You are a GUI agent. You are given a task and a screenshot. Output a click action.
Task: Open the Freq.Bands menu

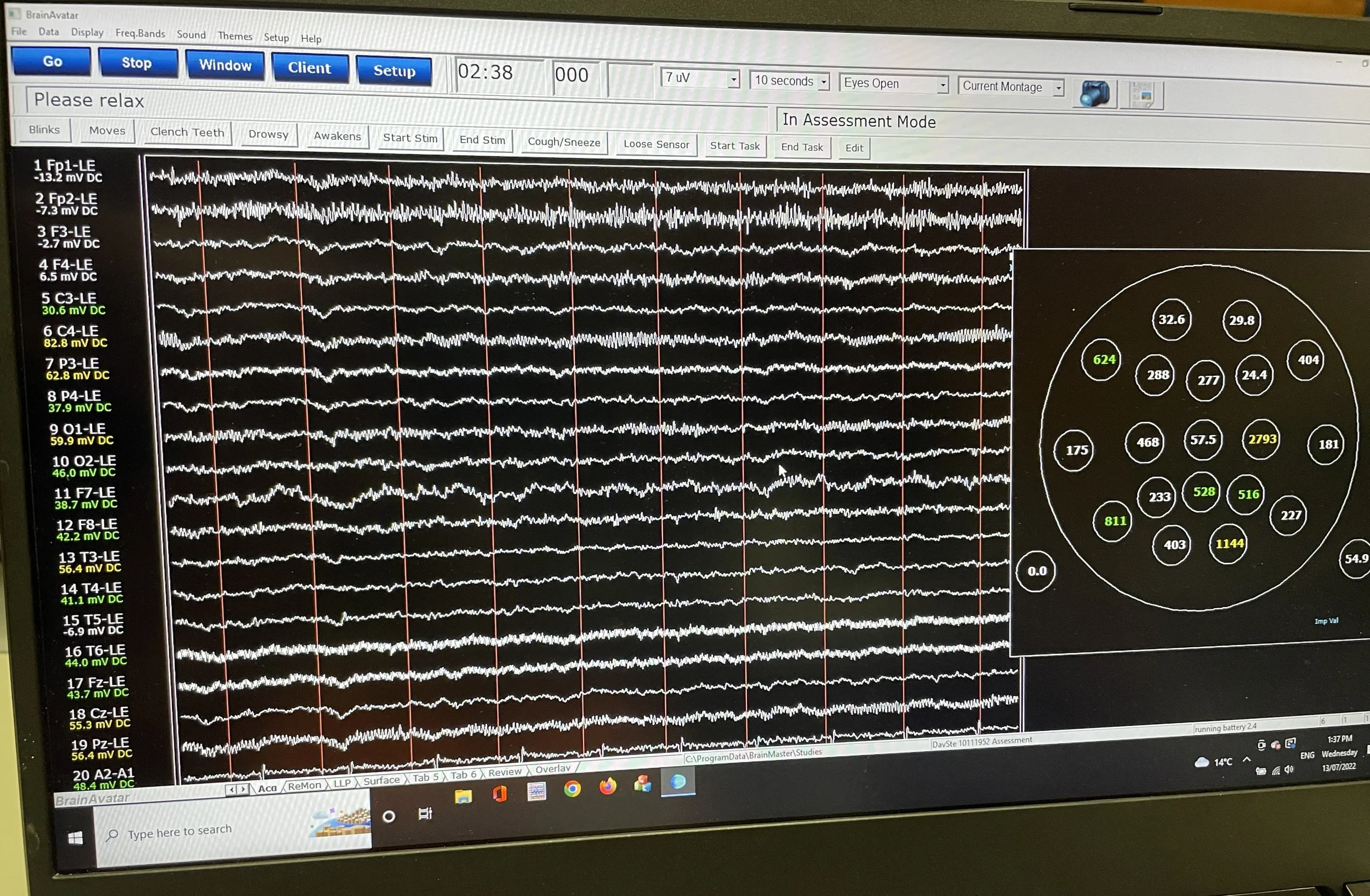140,33
